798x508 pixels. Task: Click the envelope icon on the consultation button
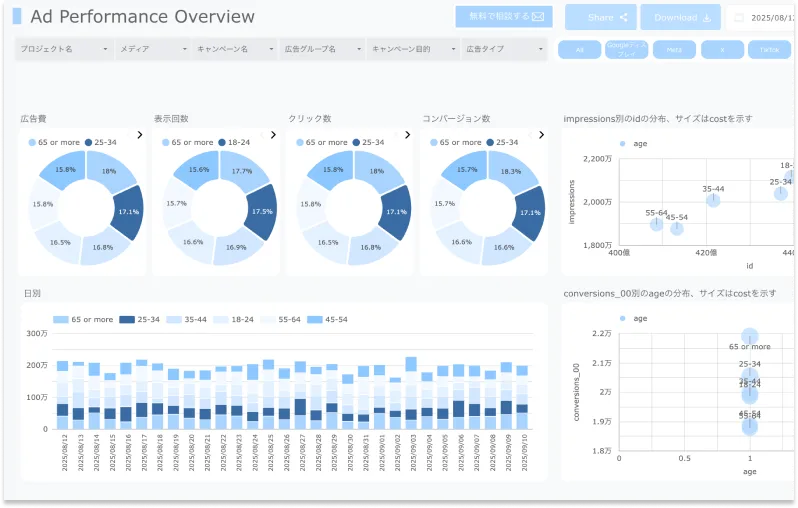coord(538,17)
